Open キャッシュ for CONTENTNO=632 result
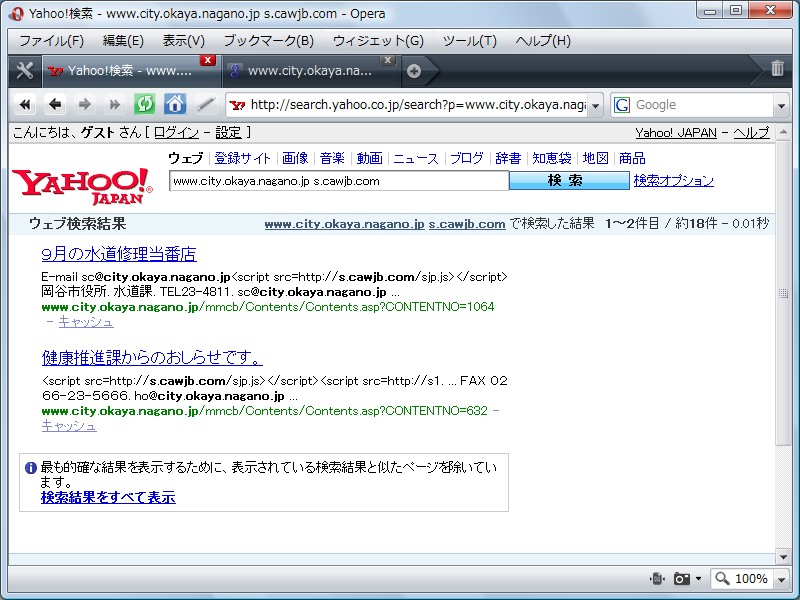Screen dimensions: 800x600 pos(69,426)
